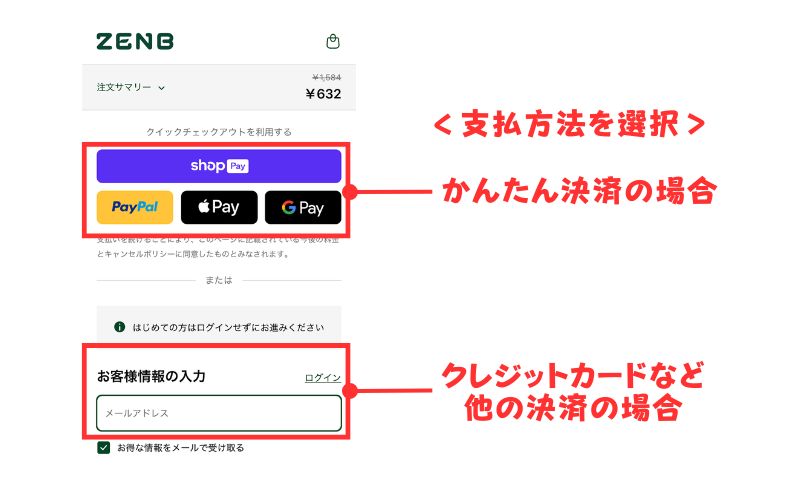Click the struck-through ¥1,584 original price
Image resolution: width=800 pixels, height=495 pixels.
(x=327, y=78)
